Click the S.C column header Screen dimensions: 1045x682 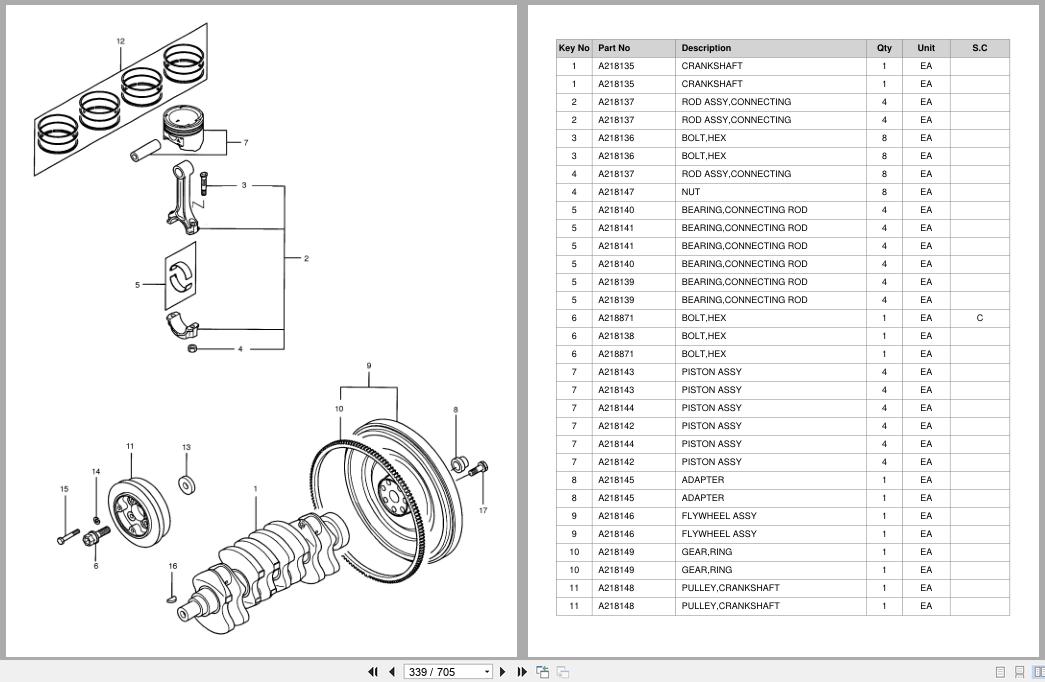(980, 48)
